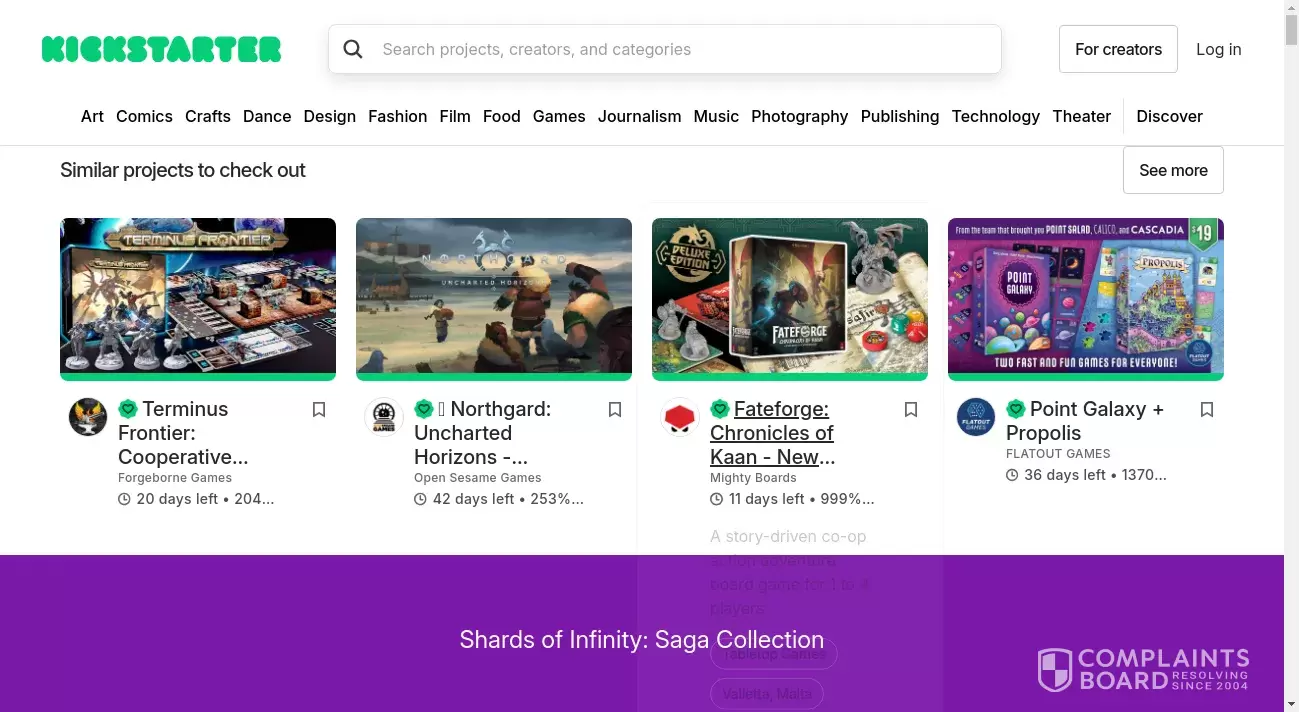Open the Point Galaxy and Propolis image
The image size is (1299, 712).
[1086, 296]
